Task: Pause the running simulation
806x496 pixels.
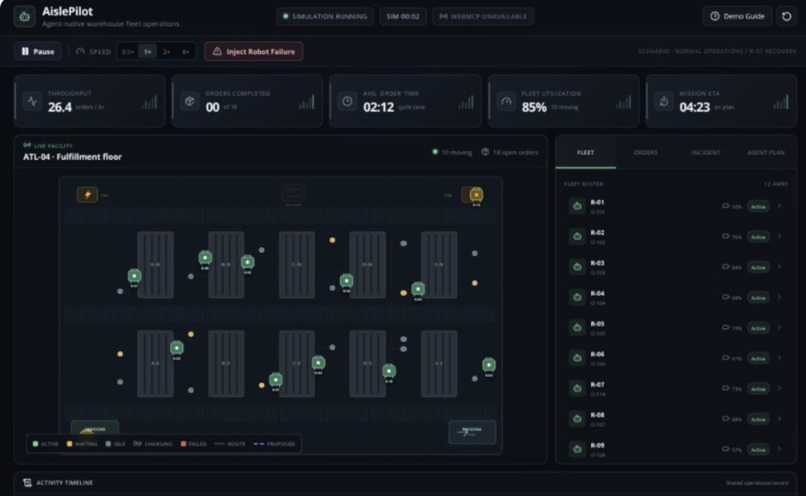Action: 38,51
